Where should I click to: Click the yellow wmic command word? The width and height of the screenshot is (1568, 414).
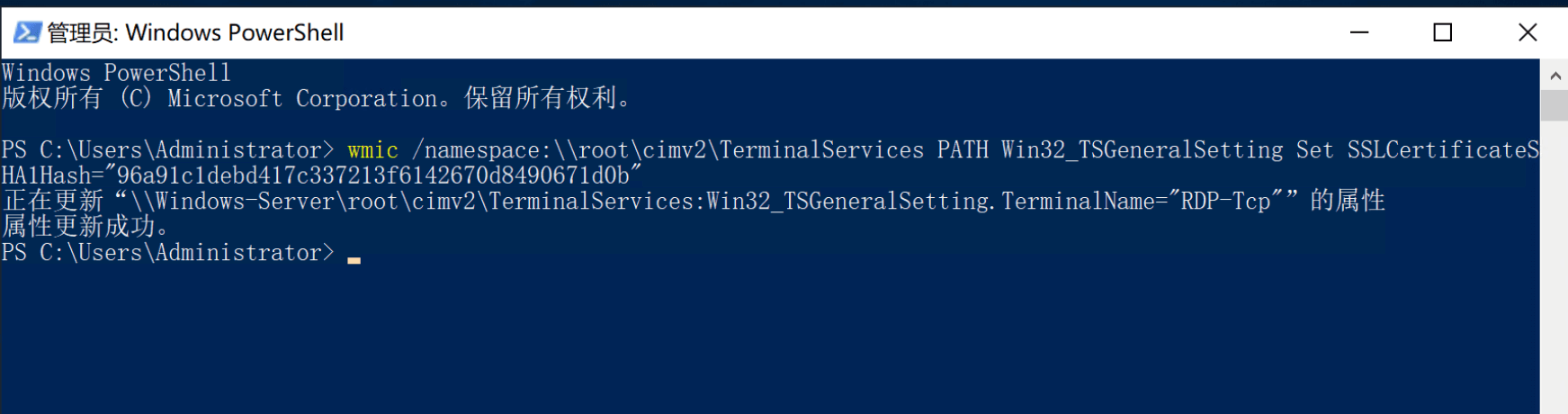click(x=372, y=150)
